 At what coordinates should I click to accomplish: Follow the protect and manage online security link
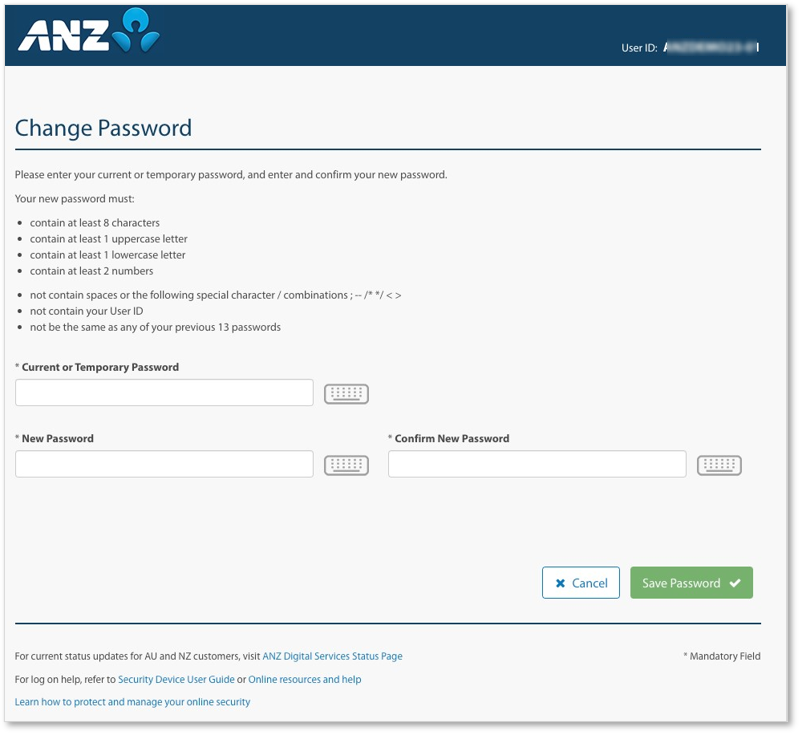[132, 703]
